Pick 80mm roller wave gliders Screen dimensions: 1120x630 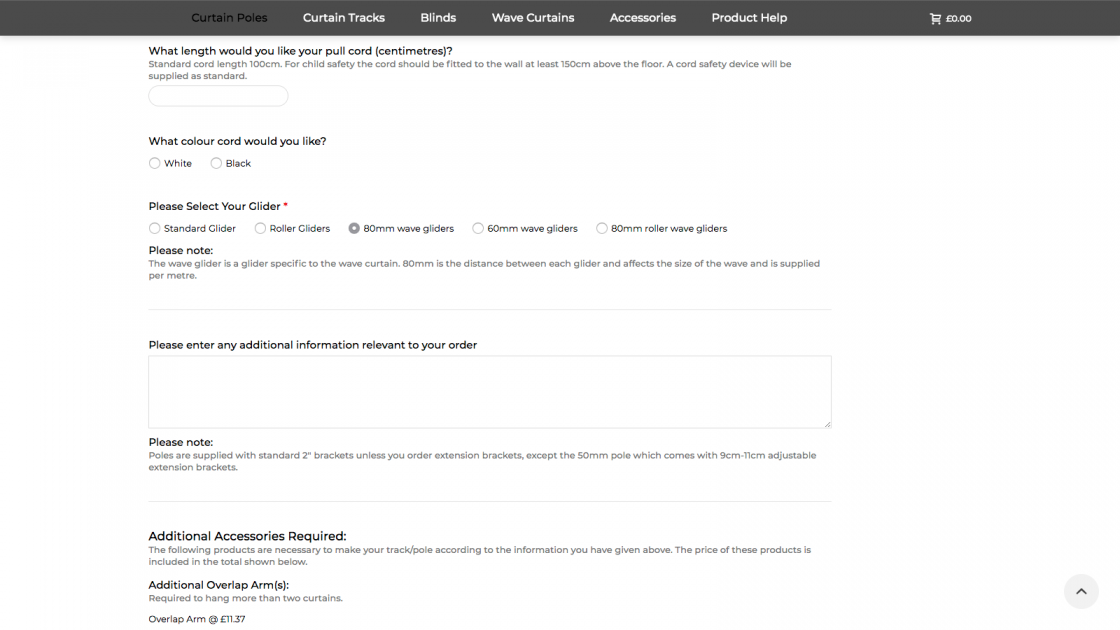pos(602,228)
